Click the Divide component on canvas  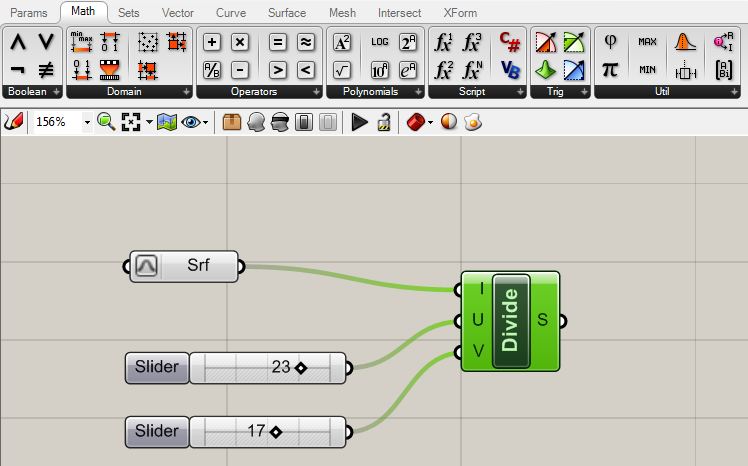pos(511,320)
